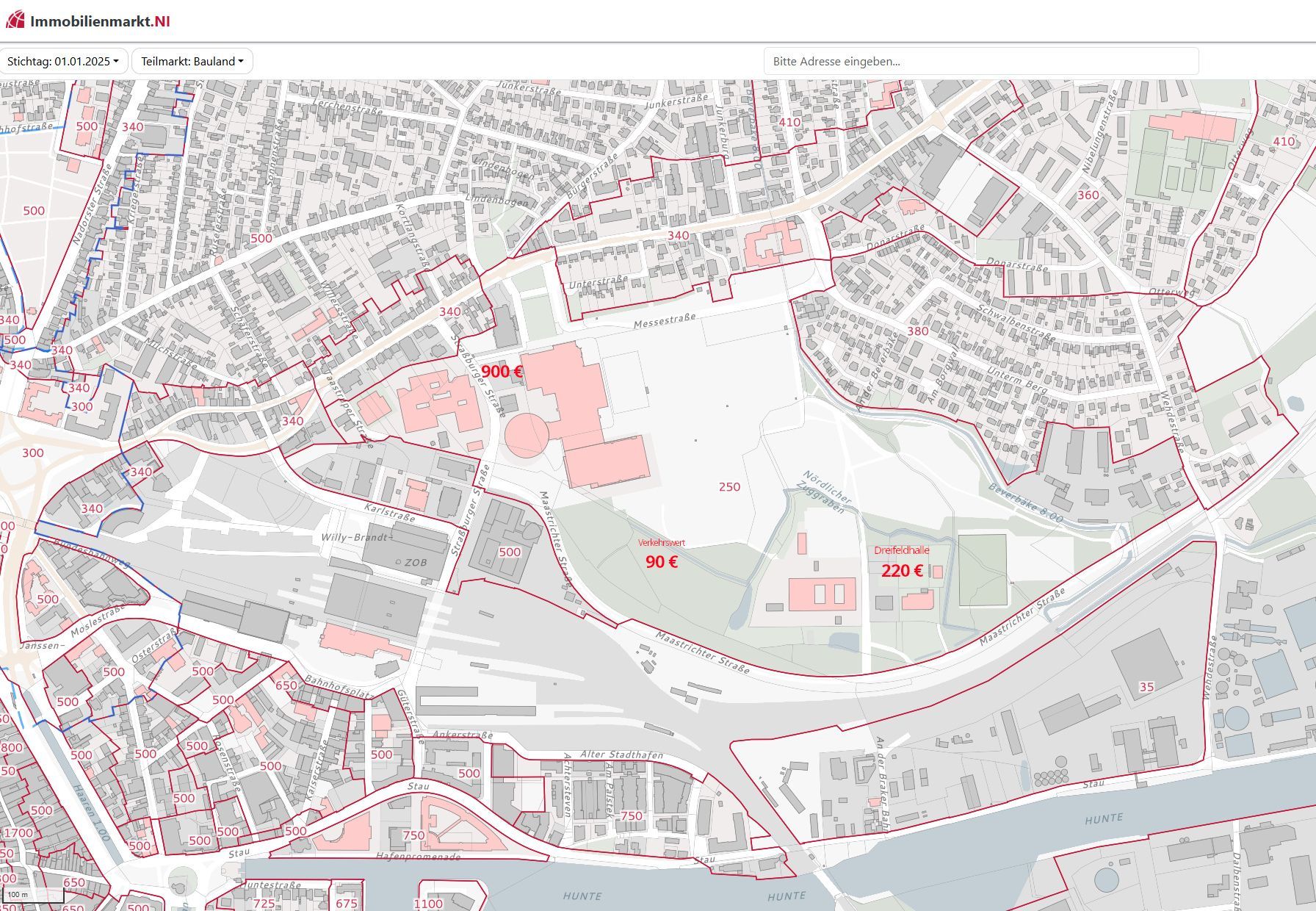1316x911 pixels.
Task: Select the 90 € Verkehrswert value
Action: click(662, 562)
